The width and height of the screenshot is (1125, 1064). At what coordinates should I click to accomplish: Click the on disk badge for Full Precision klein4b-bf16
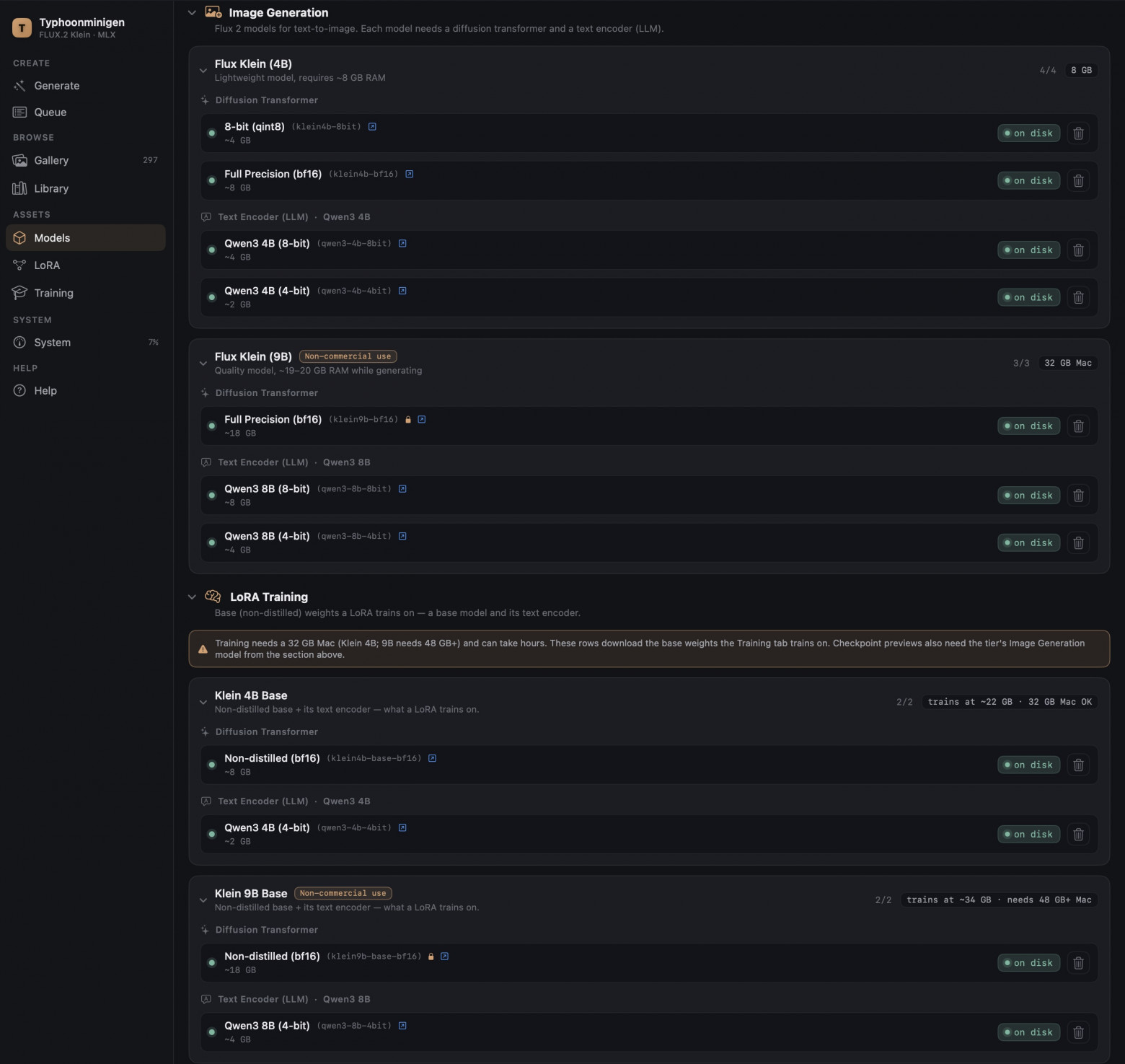pos(1029,181)
